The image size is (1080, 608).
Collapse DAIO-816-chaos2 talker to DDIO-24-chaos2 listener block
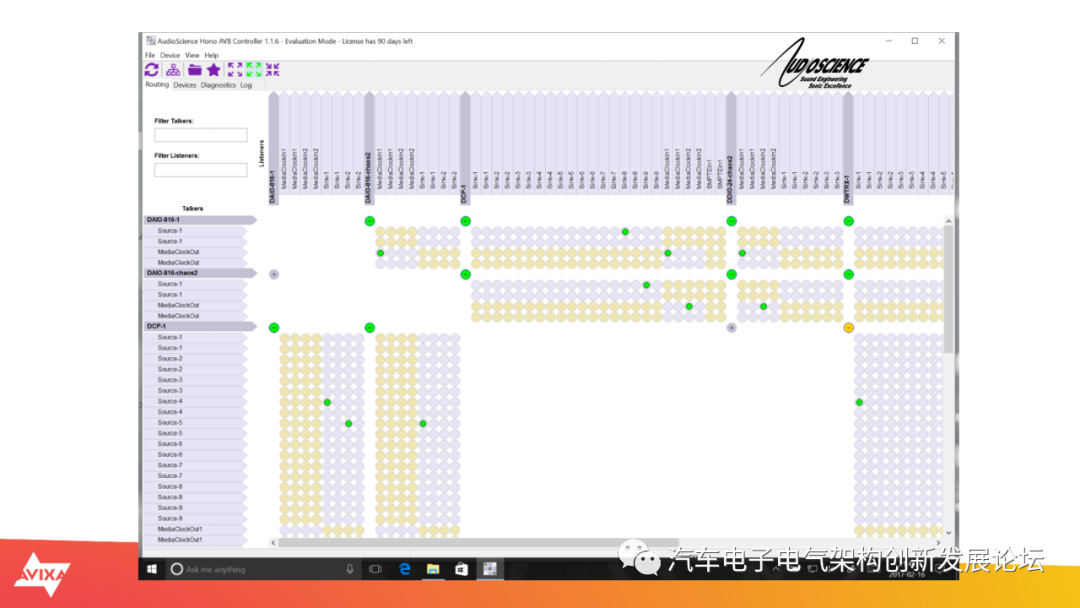731,274
